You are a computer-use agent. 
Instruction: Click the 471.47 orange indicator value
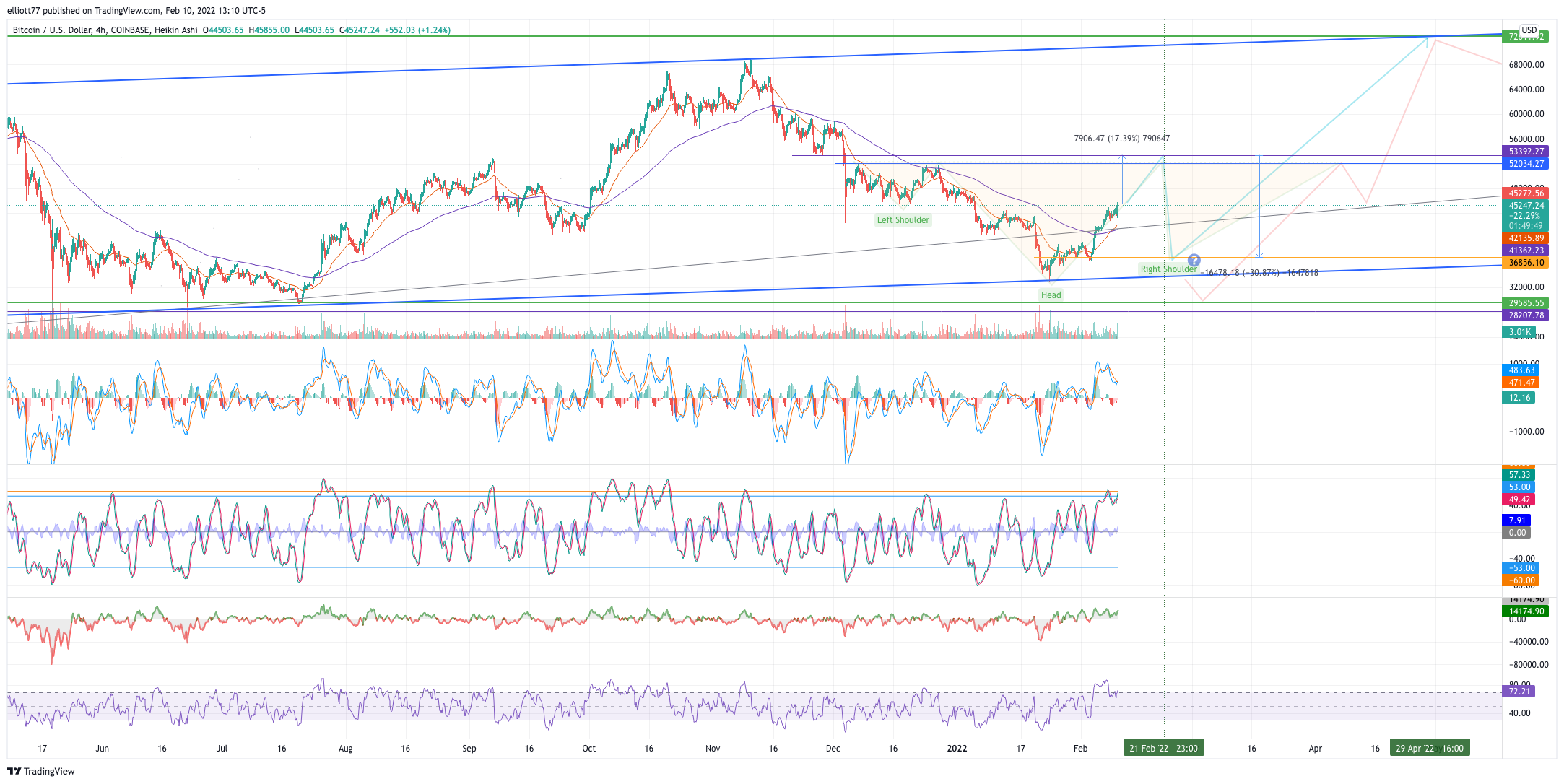pos(1521,383)
